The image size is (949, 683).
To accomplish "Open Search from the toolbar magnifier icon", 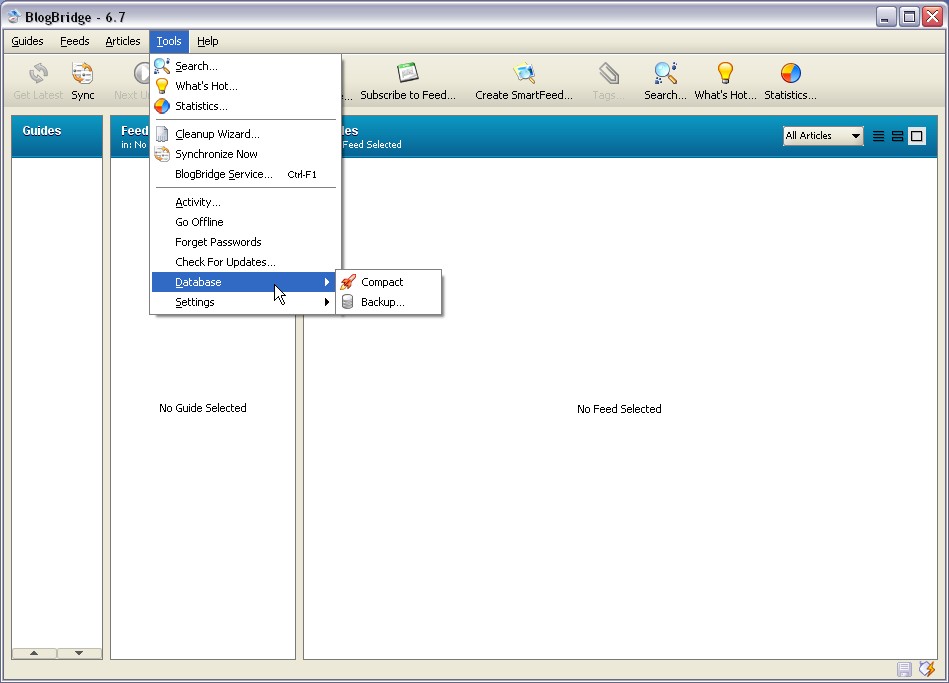I will tap(665, 73).
